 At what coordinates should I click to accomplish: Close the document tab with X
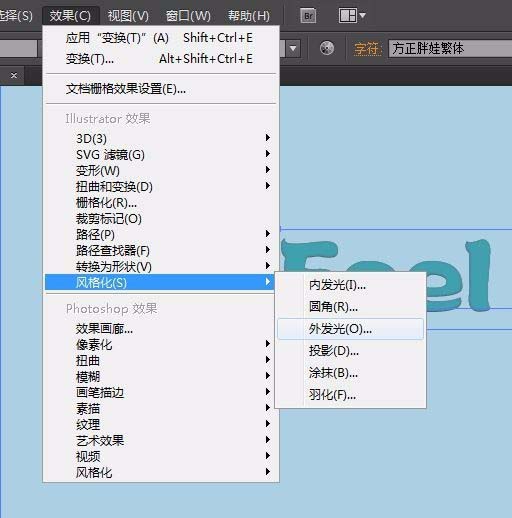14,76
